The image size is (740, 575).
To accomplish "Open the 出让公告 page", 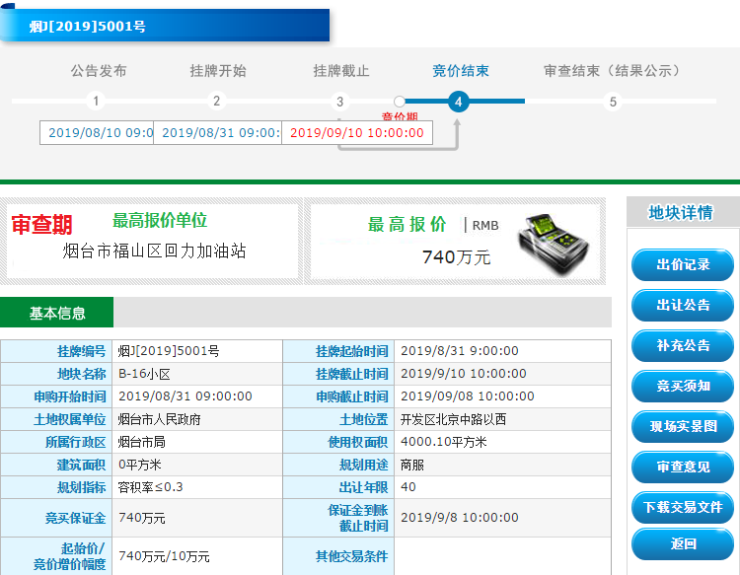I will coord(682,305).
